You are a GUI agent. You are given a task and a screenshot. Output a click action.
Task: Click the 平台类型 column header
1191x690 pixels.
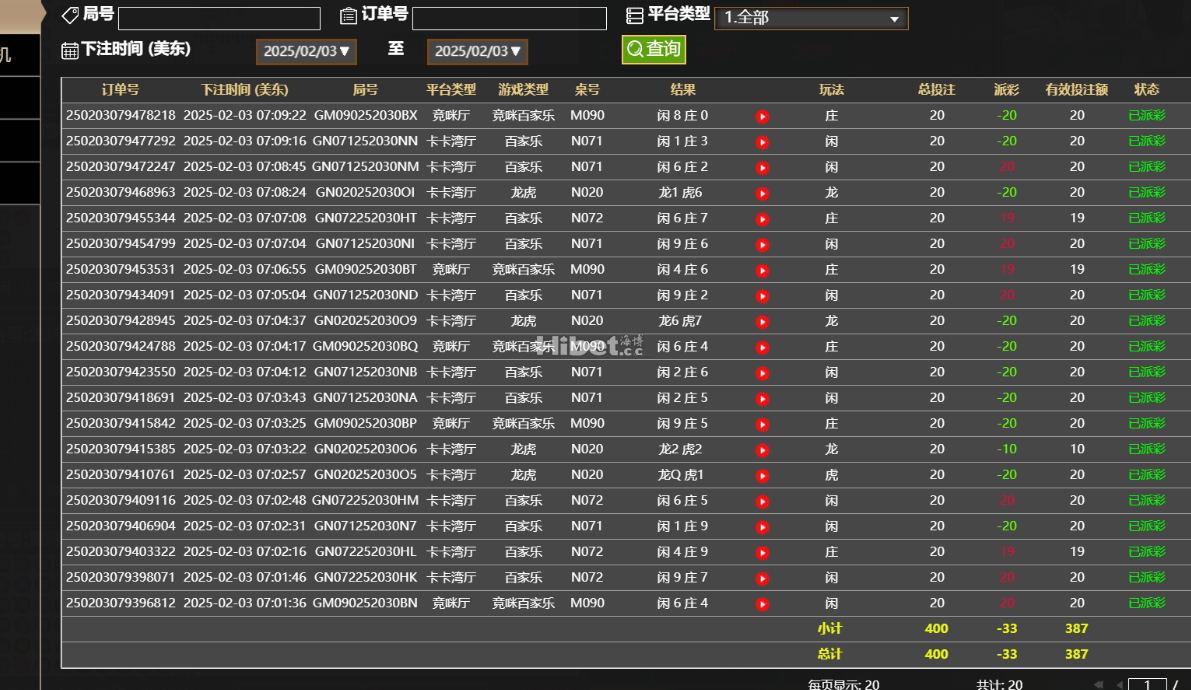coord(451,90)
